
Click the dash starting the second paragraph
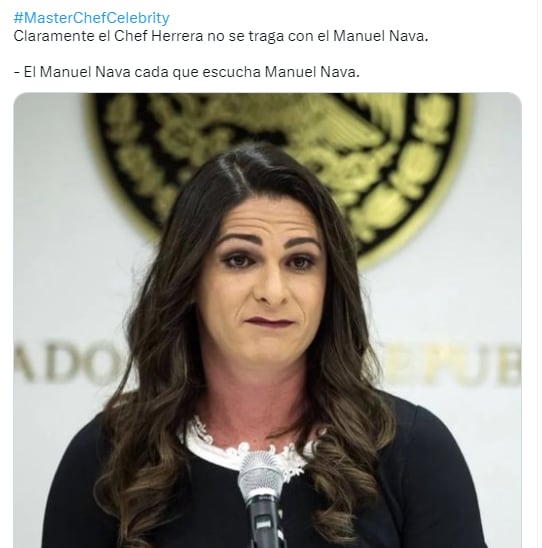coord(16,72)
